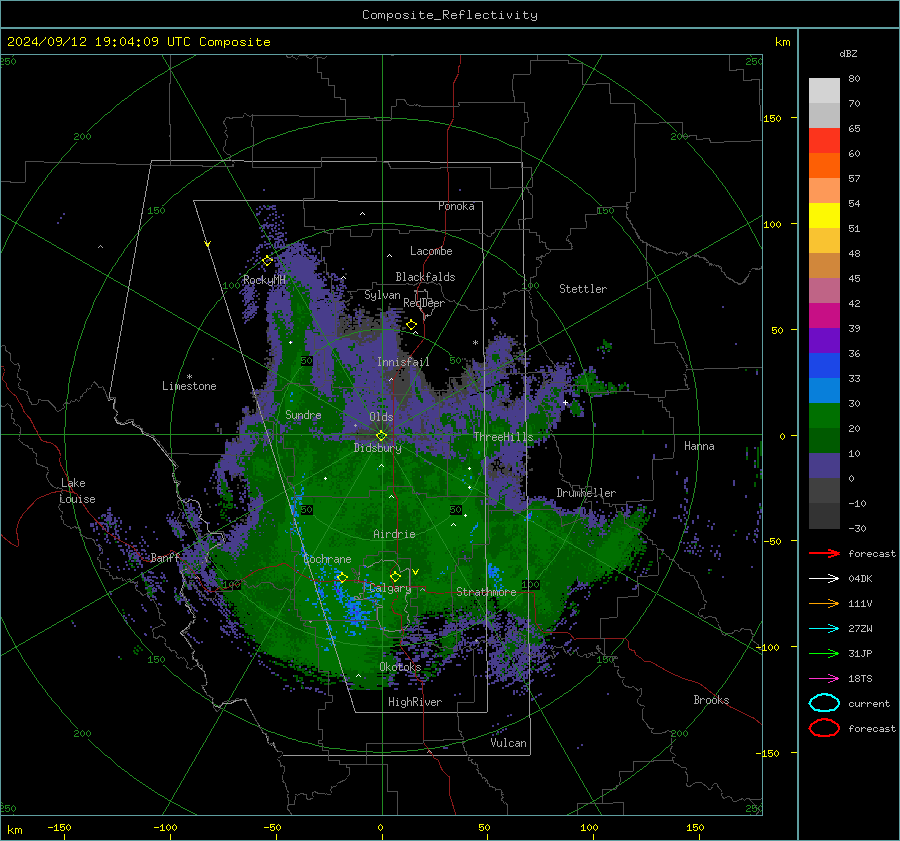Viewport: 900px width, 841px height.
Task: Click yellow diamond marker below RedDeer
Action: point(412,325)
